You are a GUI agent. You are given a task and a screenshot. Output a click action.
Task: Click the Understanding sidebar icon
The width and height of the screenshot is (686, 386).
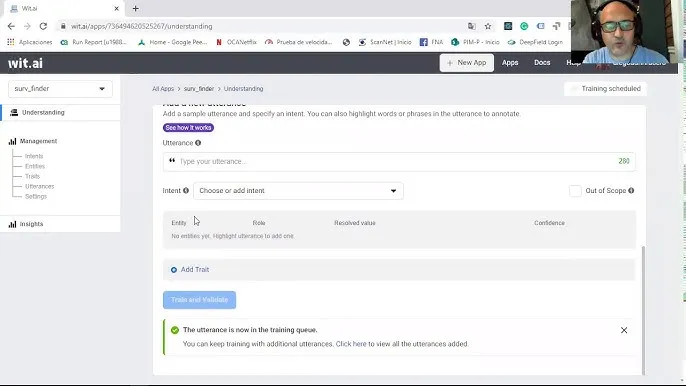[14, 112]
